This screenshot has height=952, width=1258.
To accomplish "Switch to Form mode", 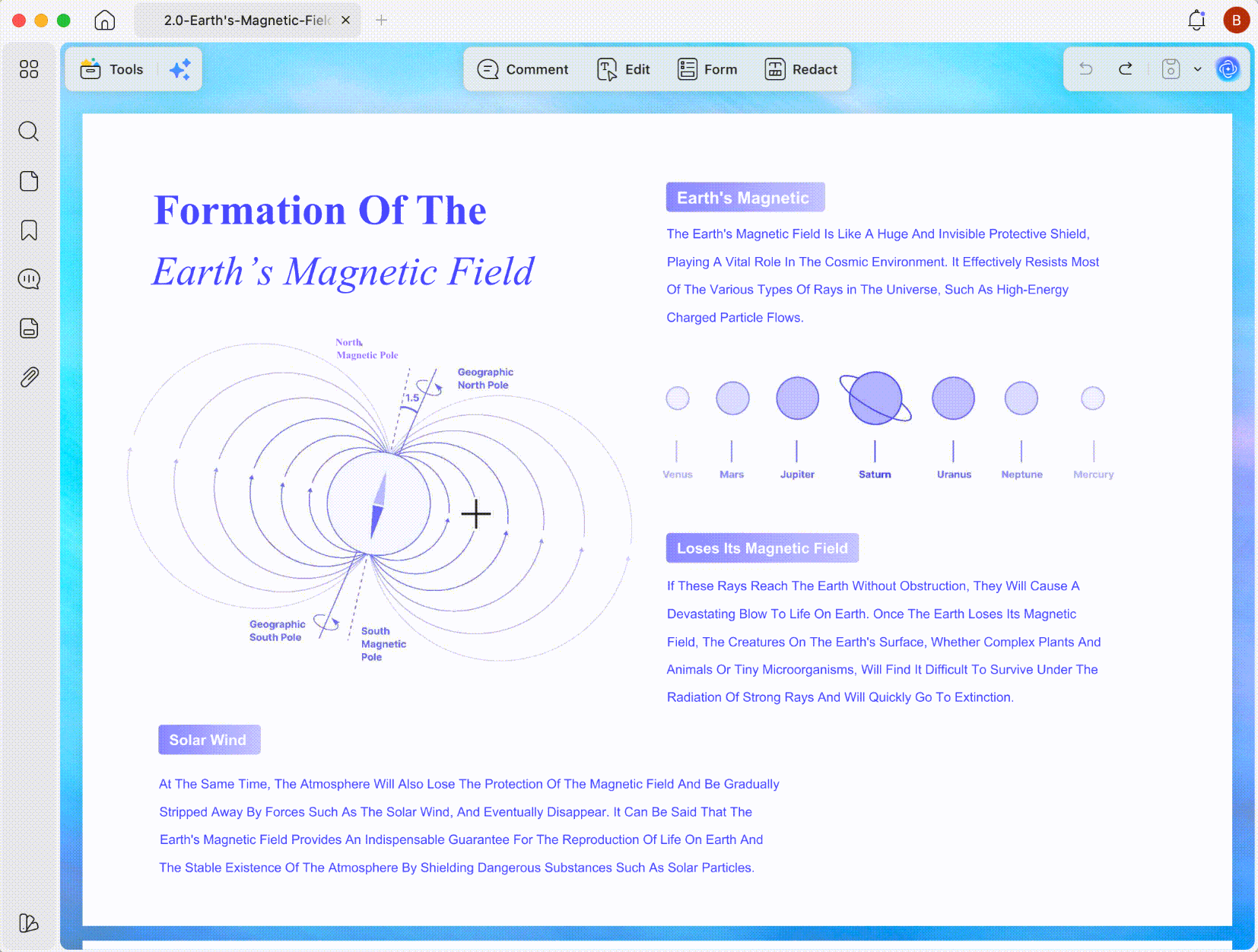I will pyautogui.click(x=707, y=69).
